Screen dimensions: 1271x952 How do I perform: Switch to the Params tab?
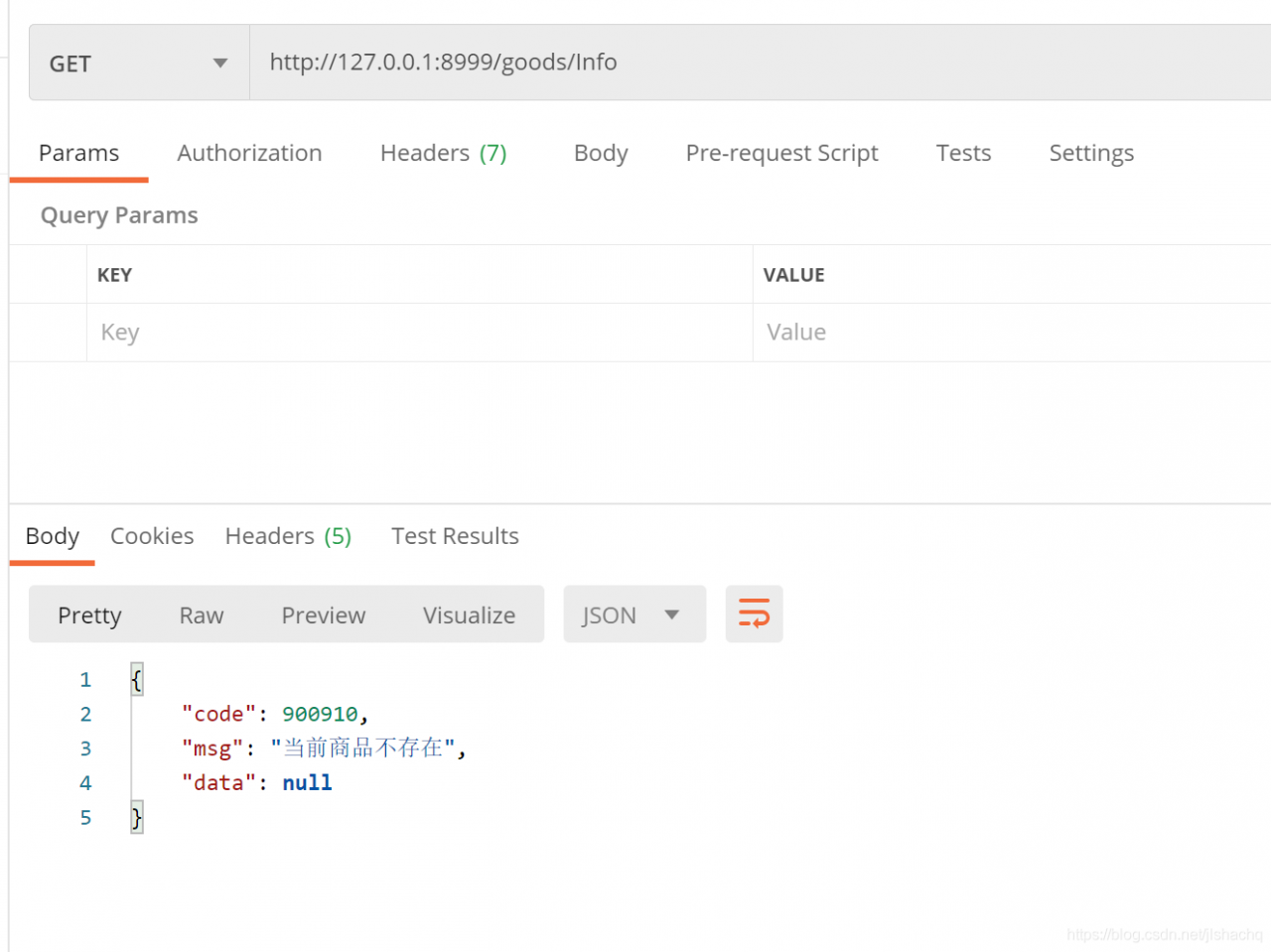pyautogui.click(x=78, y=154)
